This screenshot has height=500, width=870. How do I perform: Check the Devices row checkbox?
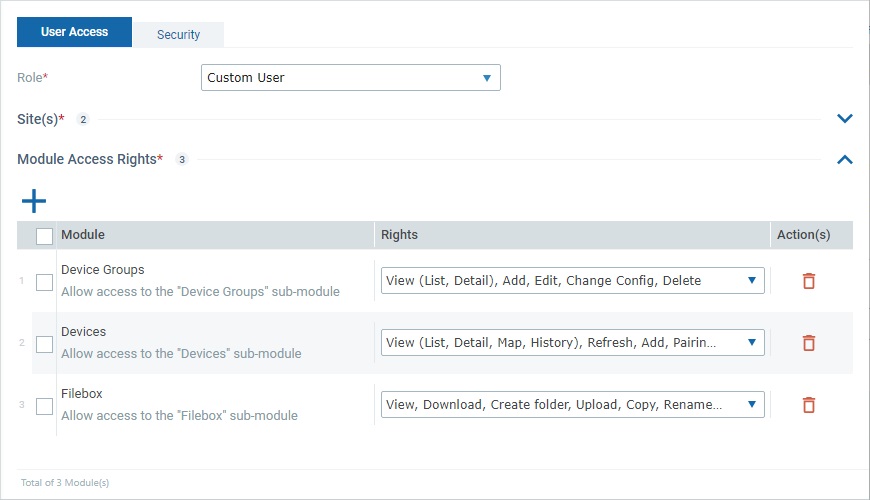point(44,345)
